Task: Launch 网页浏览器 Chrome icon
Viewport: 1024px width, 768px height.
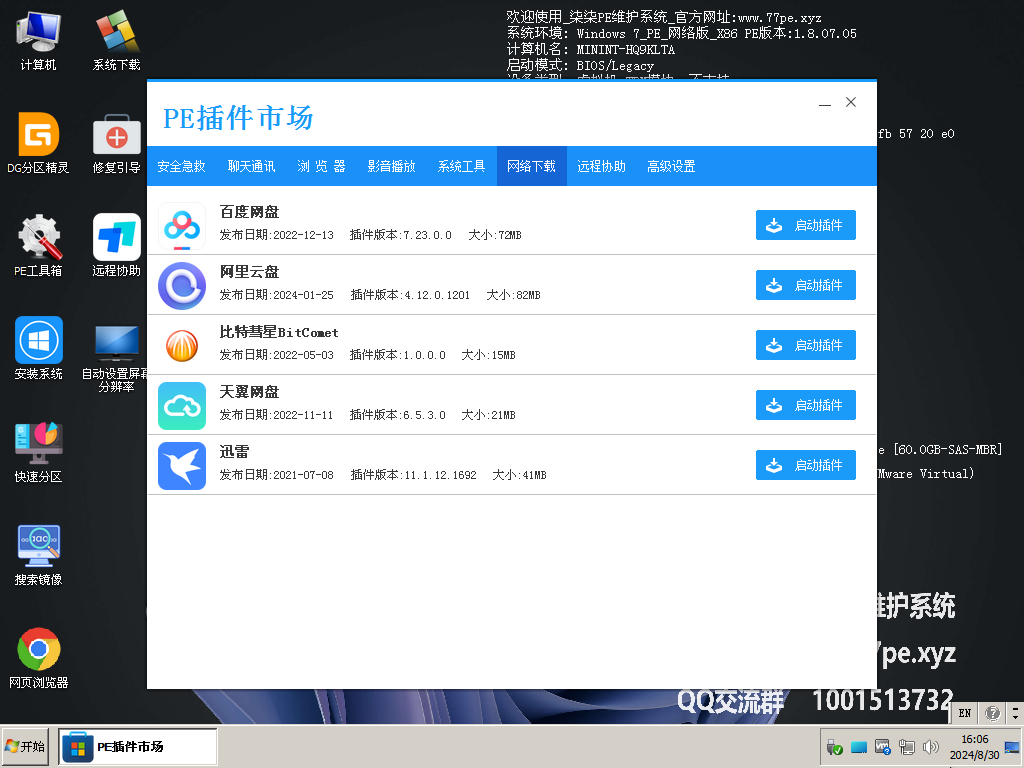Action: click(x=38, y=658)
